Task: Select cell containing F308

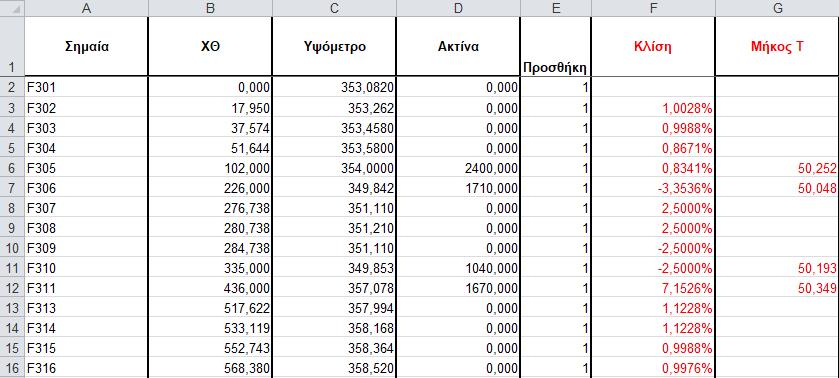Action: [x=86, y=229]
